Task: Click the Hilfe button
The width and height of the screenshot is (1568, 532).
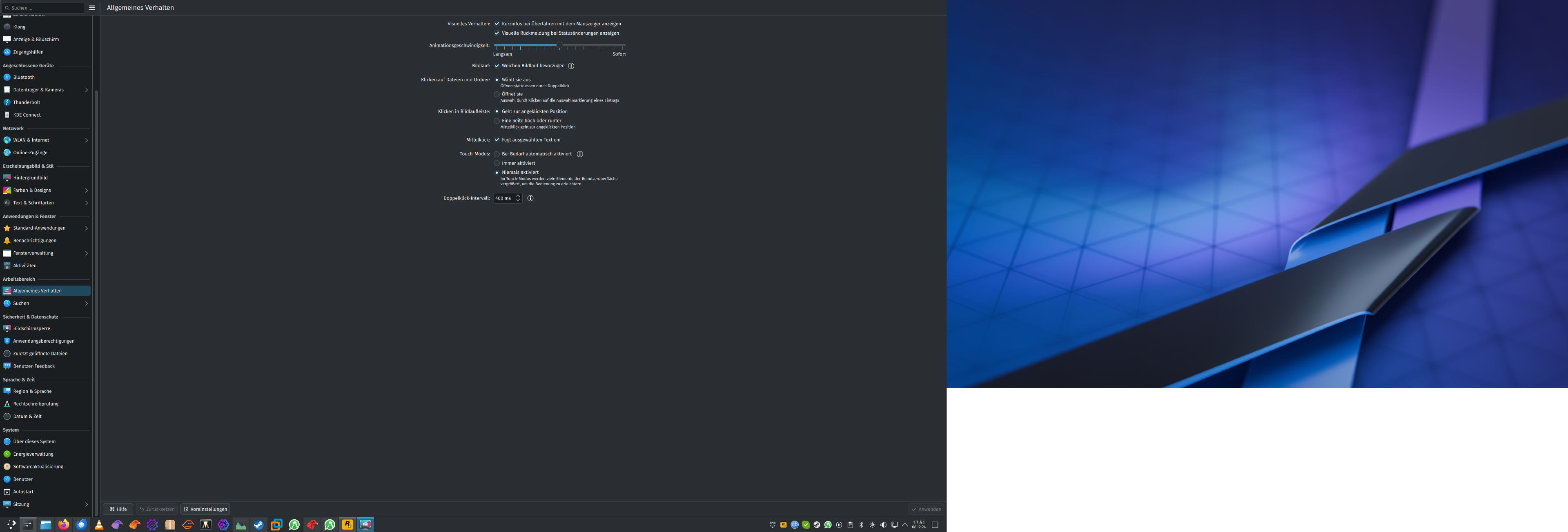Action: 118,510
